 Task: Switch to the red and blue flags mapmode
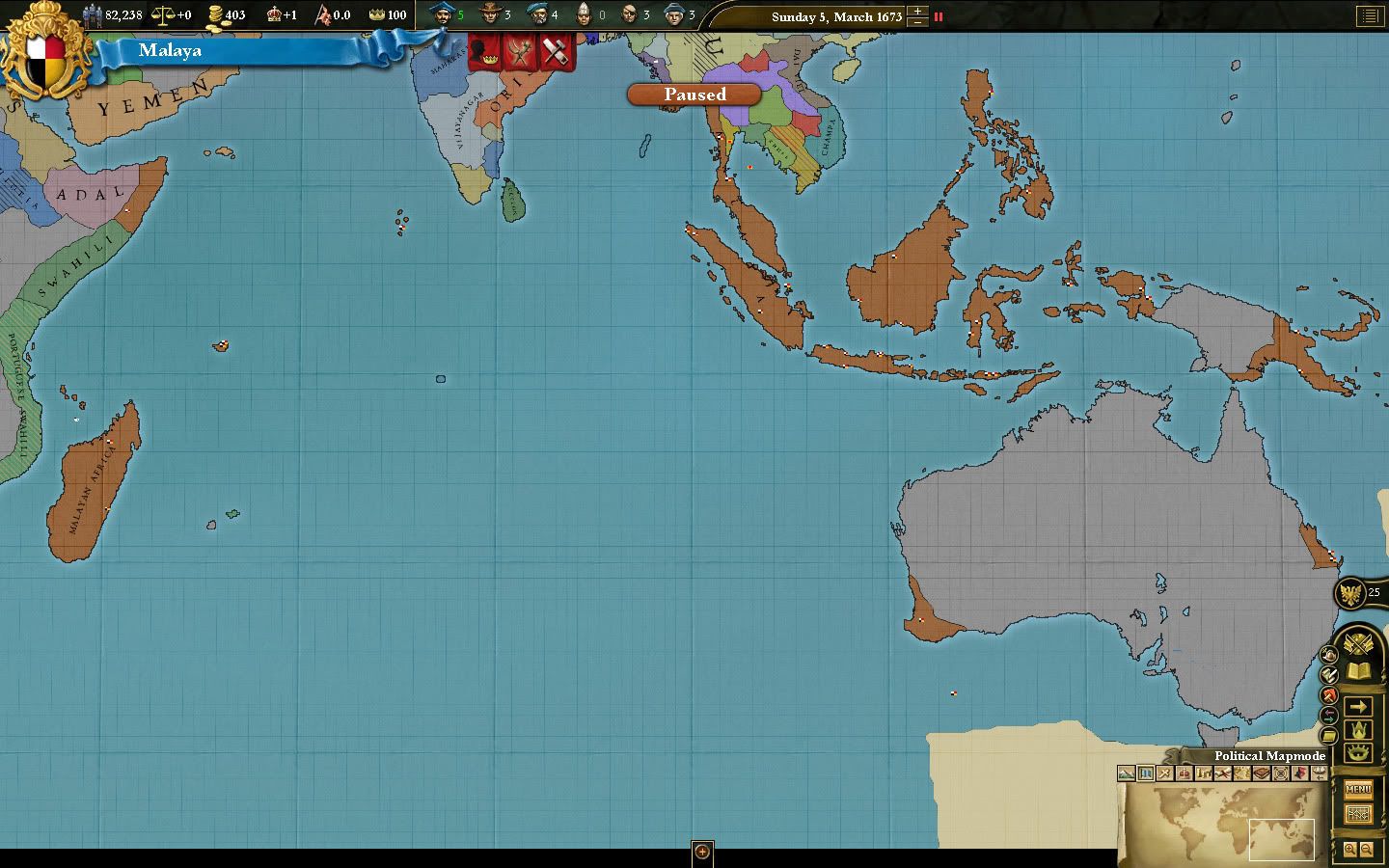pyautogui.click(x=1300, y=773)
